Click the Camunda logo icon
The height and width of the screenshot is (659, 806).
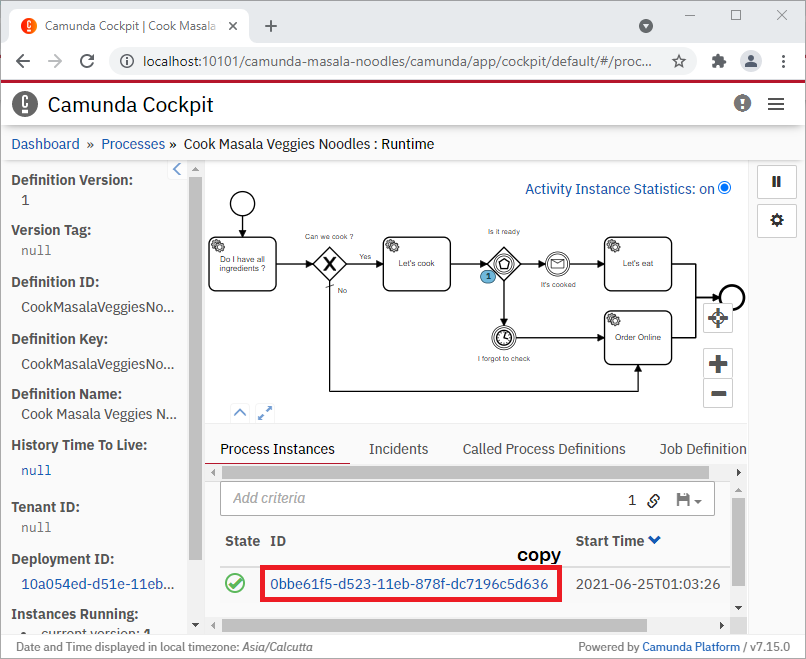click(25, 104)
